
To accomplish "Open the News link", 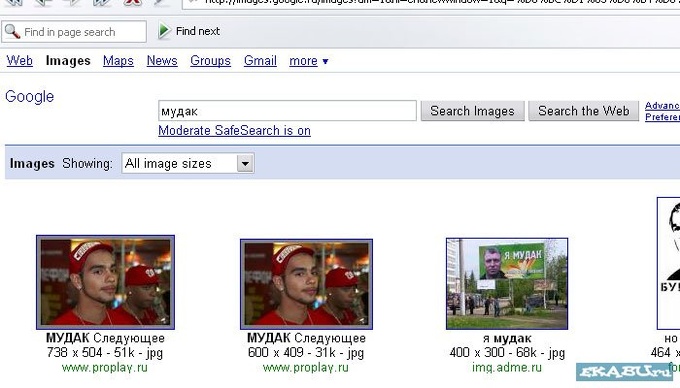I will coord(162,61).
